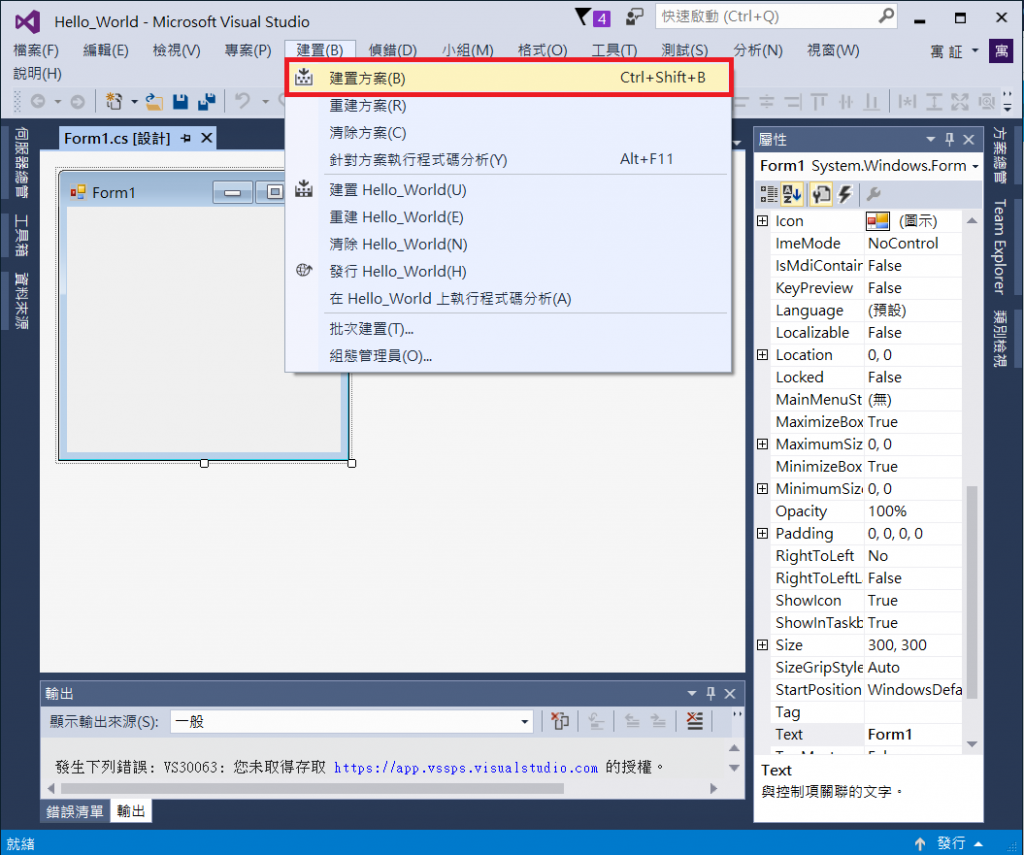Switch to the 輸出 Output bottom tab
The height and width of the screenshot is (855, 1024).
pos(131,811)
